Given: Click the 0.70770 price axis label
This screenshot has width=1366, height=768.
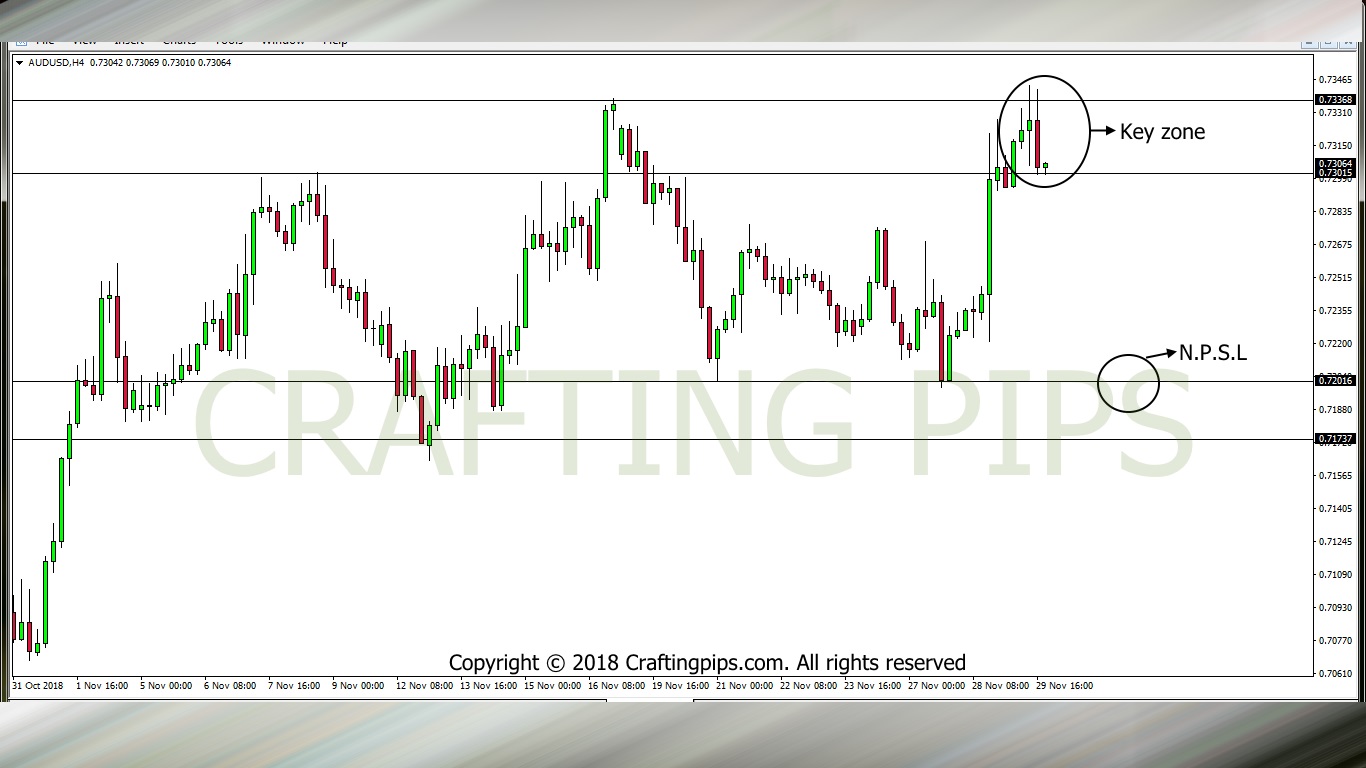Looking at the screenshot, I should click(1337, 641).
